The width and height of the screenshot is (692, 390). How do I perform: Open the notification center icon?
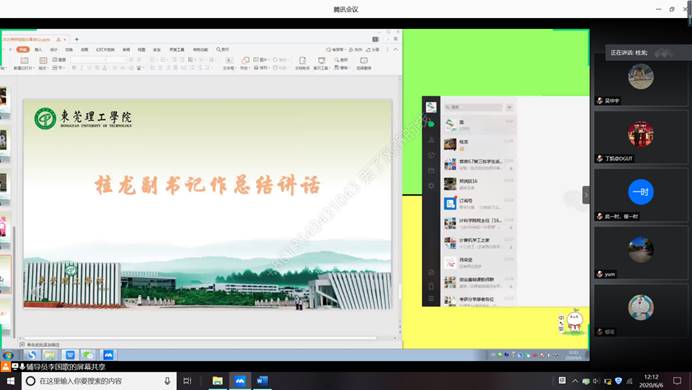[677, 381]
